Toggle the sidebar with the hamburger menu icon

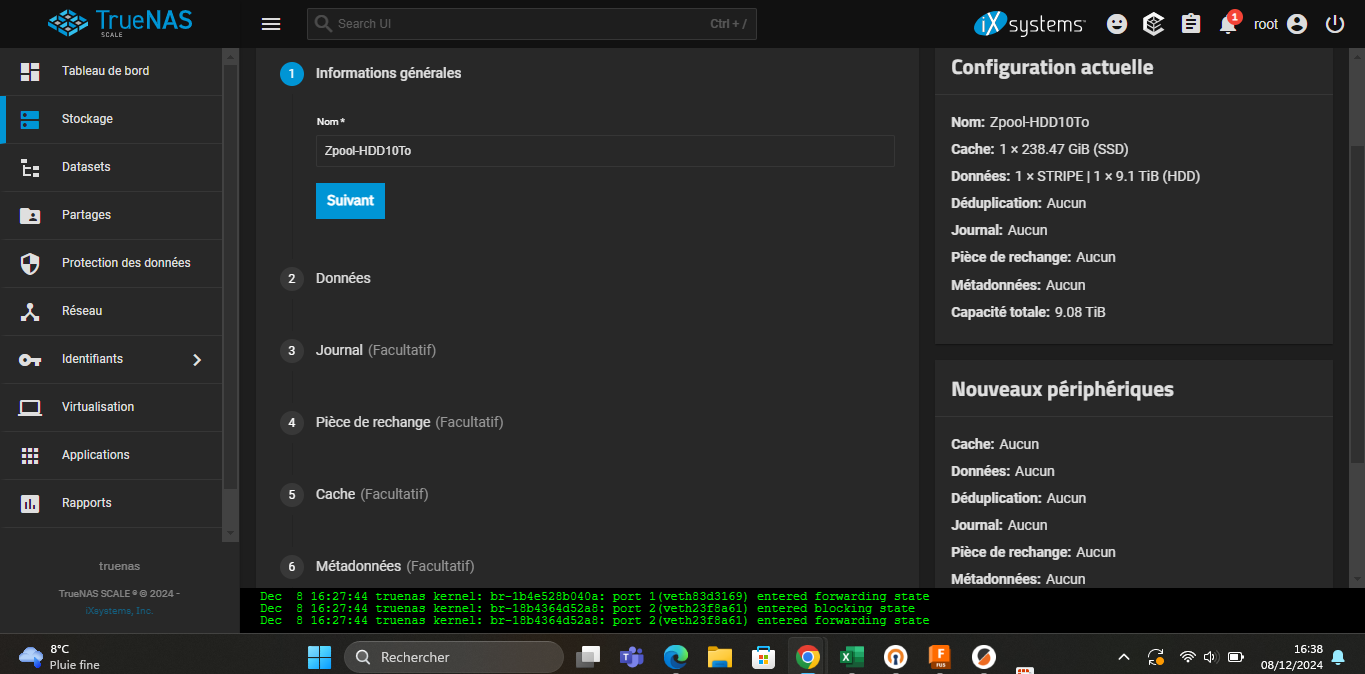pyautogui.click(x=271, y=24)
